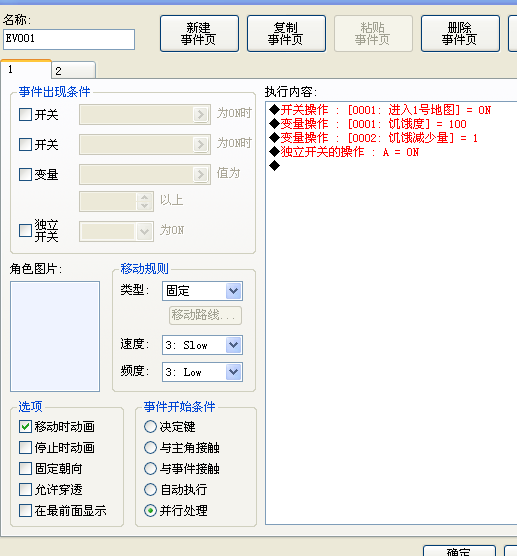The height and width of the screenshot is (556, 517).
Task: Enable the 变量 condition checkbox
Action: [25, 174]
